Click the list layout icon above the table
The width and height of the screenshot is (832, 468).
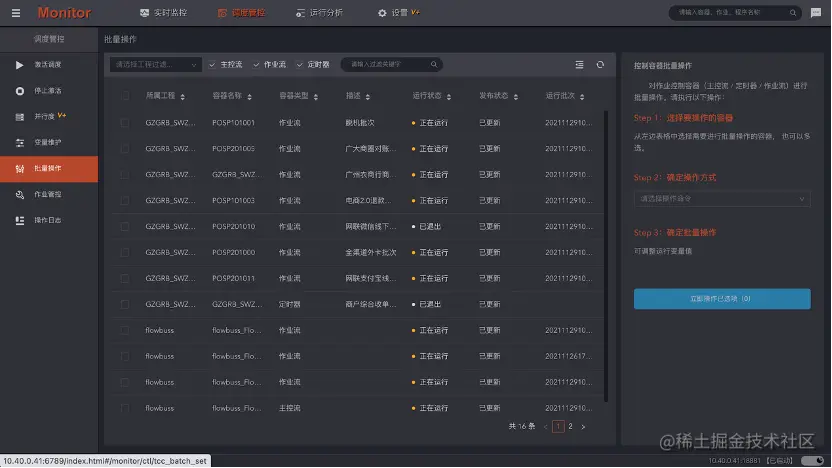[579, 64]
